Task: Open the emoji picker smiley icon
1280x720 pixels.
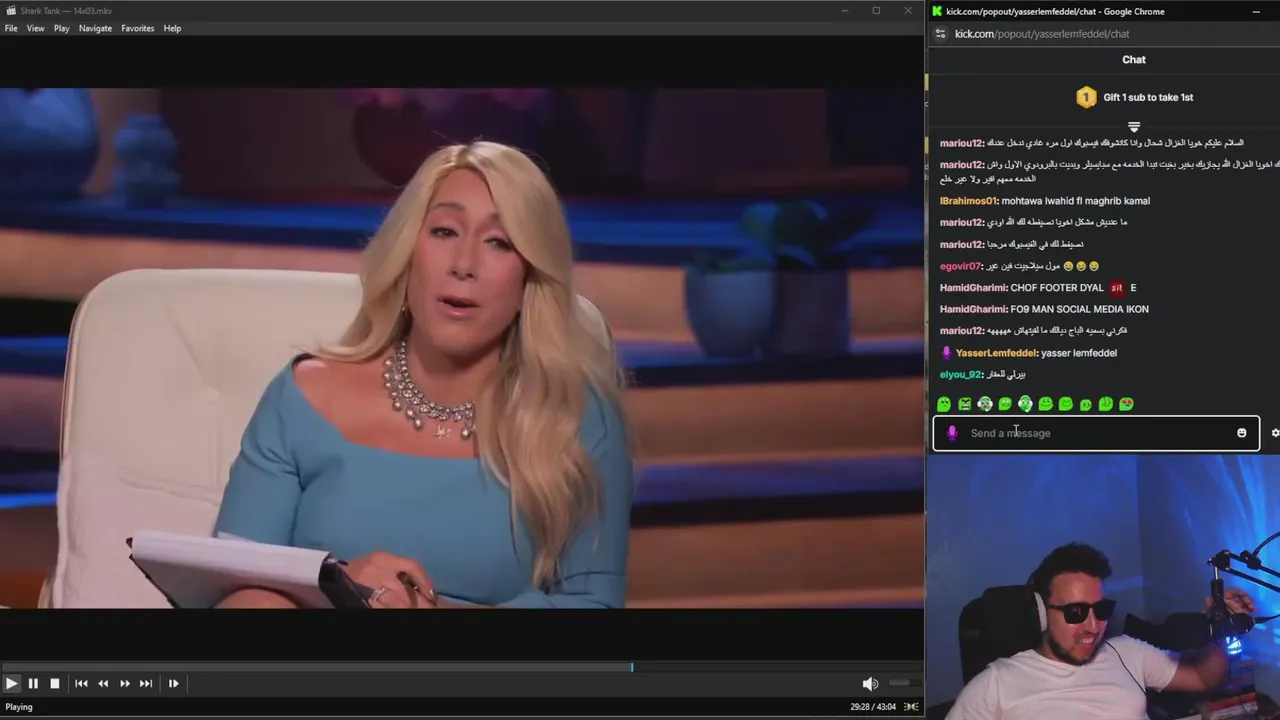Action: 1242,433
